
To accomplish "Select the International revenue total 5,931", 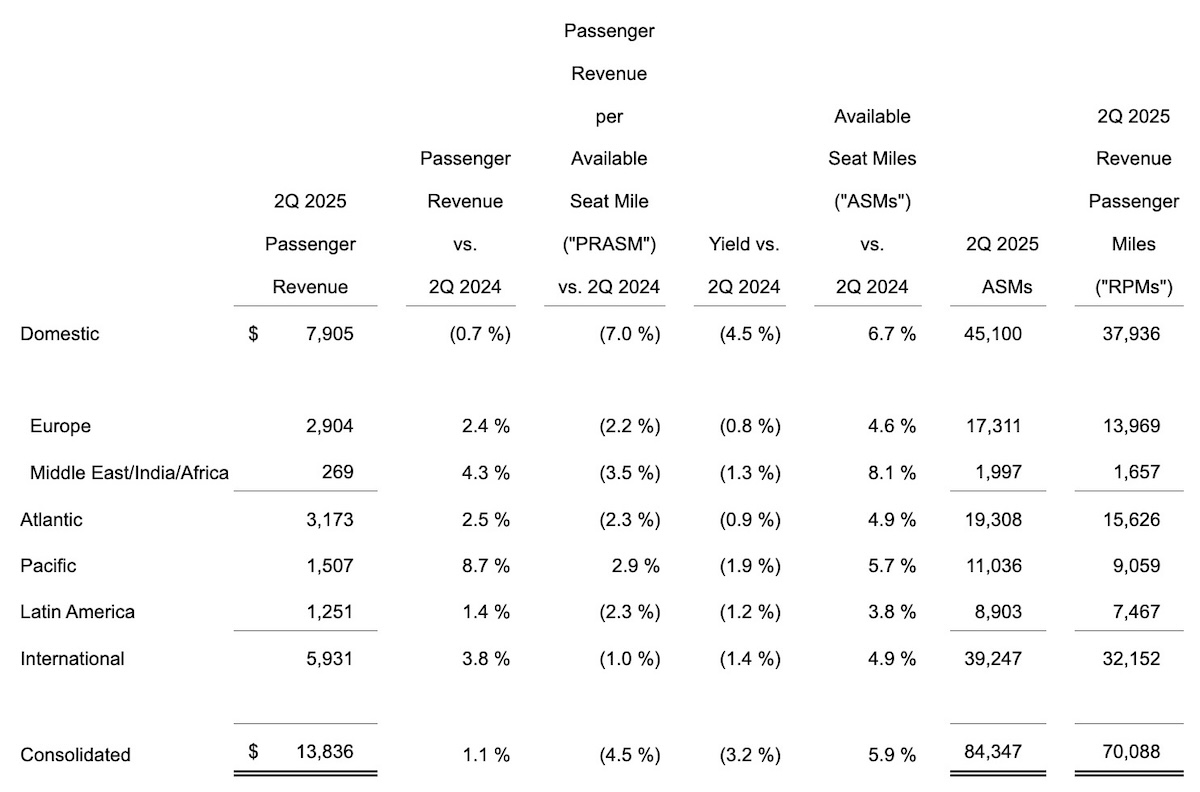I will [330, 659].
